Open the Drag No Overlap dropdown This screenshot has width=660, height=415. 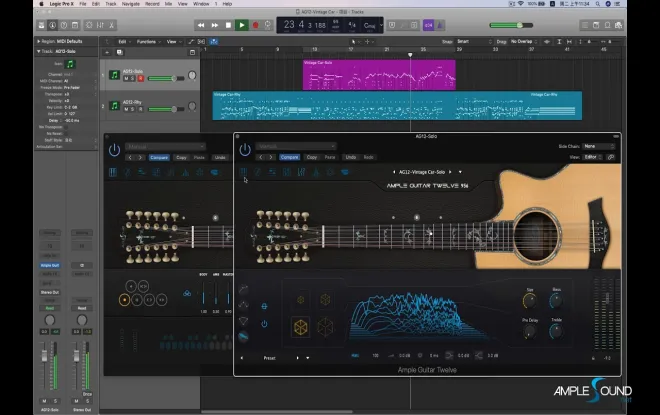click(524, 42)
